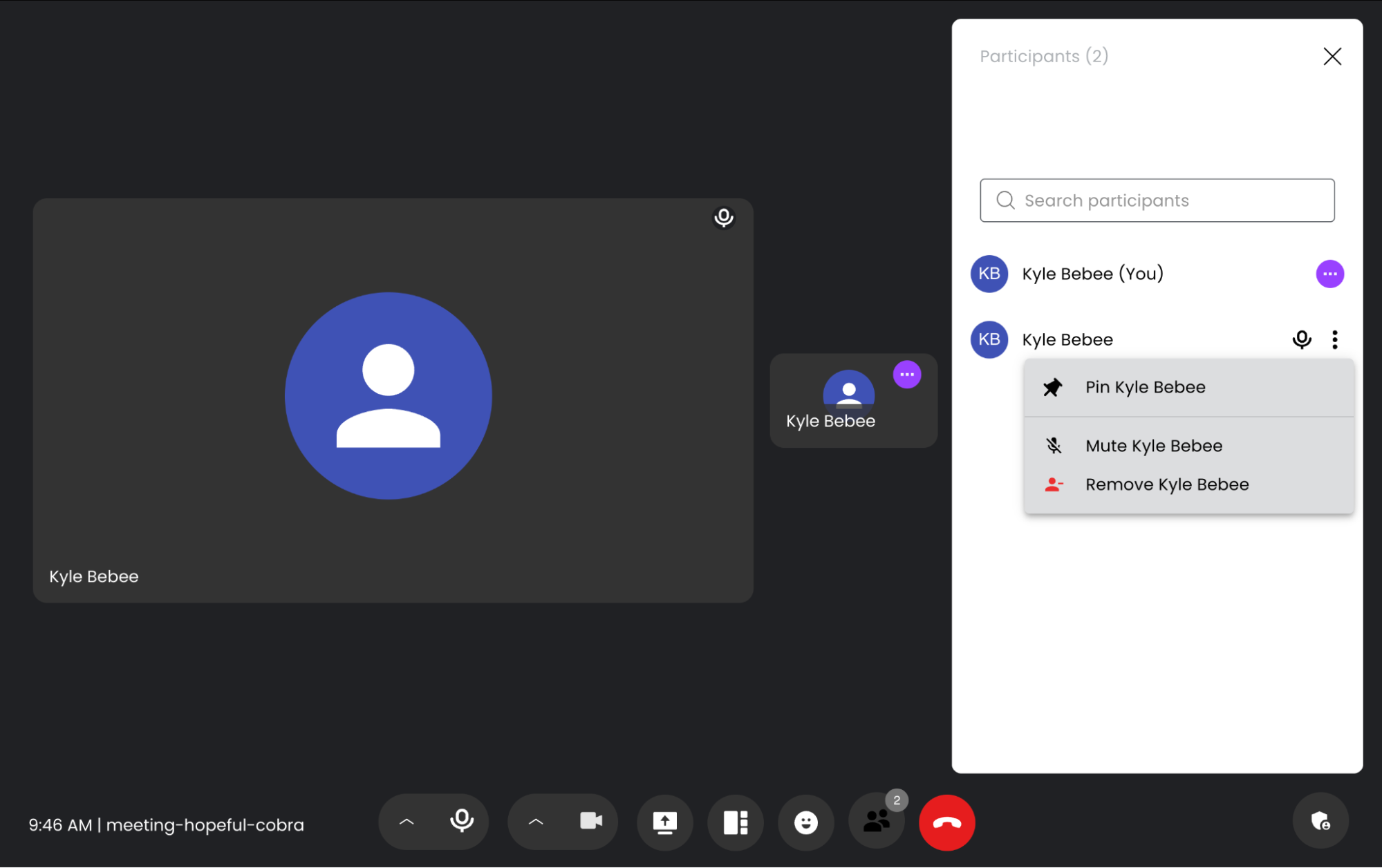Image resolution: width=1382 pixels, height=868 pixels.
Task: Toggle the camera in the bottom toolbar
Action: [x=591, y=822]
